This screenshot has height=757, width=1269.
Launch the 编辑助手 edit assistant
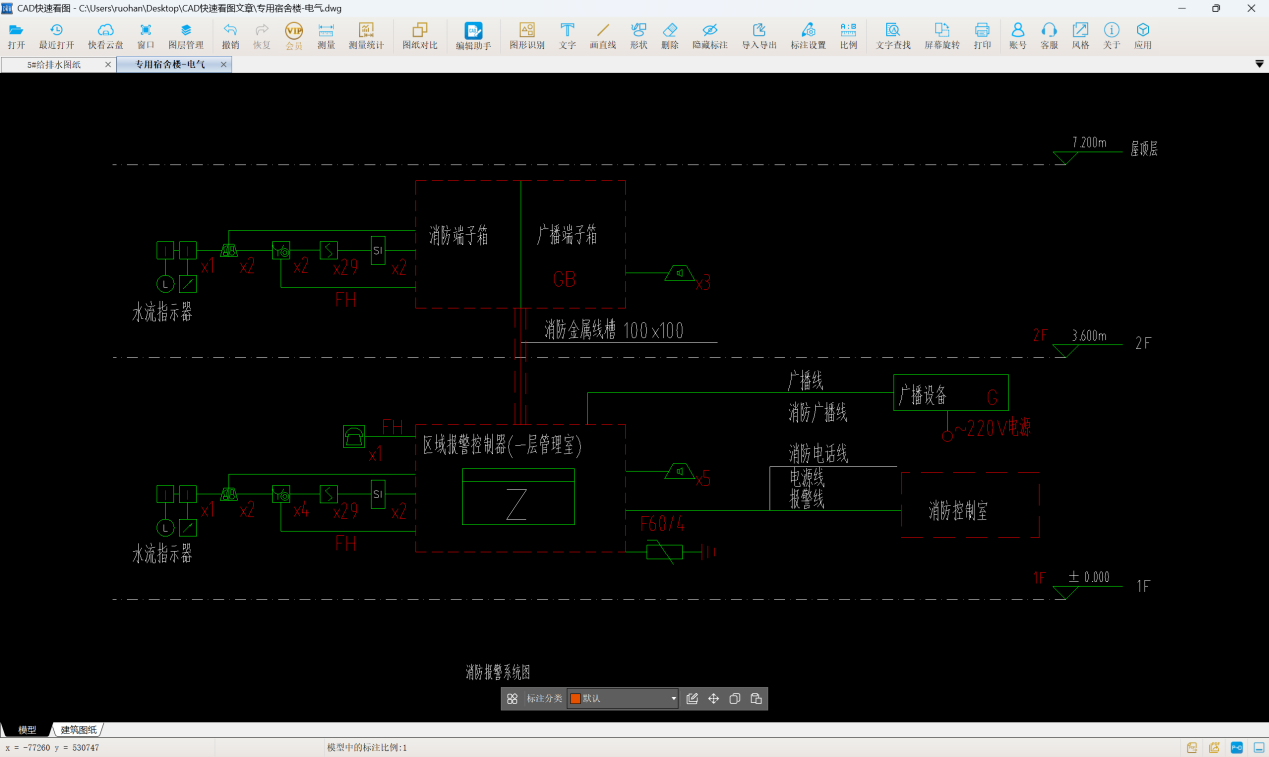tap(473, 36)
